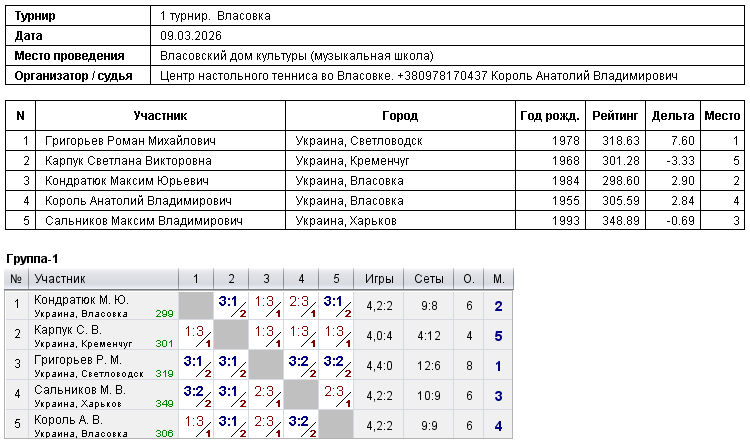This screenshot has width=750, height=444.
Task: Click city "Украина, Кременчуг" in participants table
Action: pyautogui.click(x=352, y=161)
